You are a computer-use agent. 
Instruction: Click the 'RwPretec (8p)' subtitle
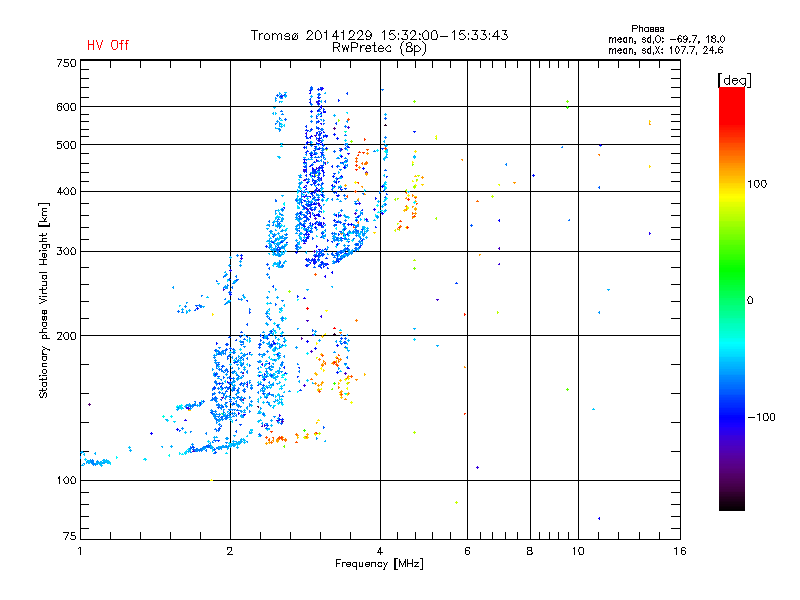pyautogui.click(x=379, y=48)
